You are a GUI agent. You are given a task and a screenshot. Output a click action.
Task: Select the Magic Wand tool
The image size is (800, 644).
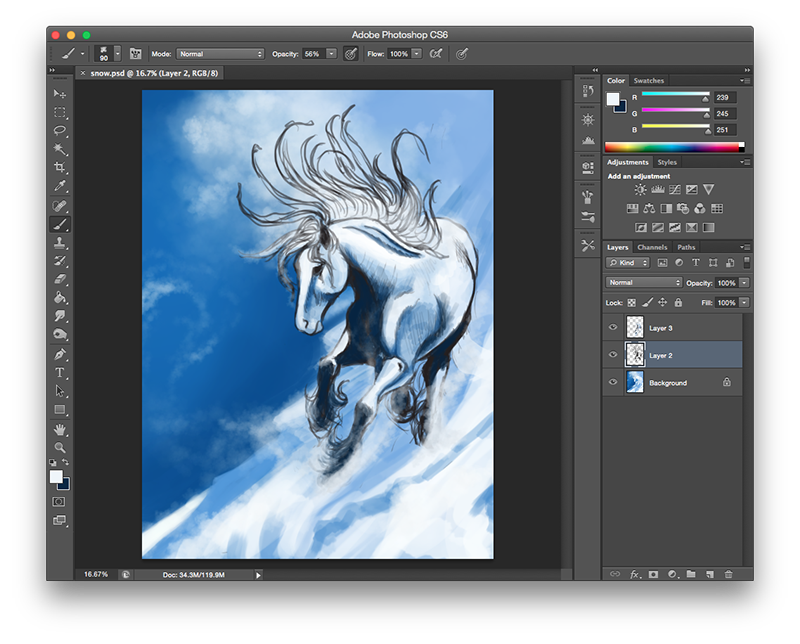point(60,148)
